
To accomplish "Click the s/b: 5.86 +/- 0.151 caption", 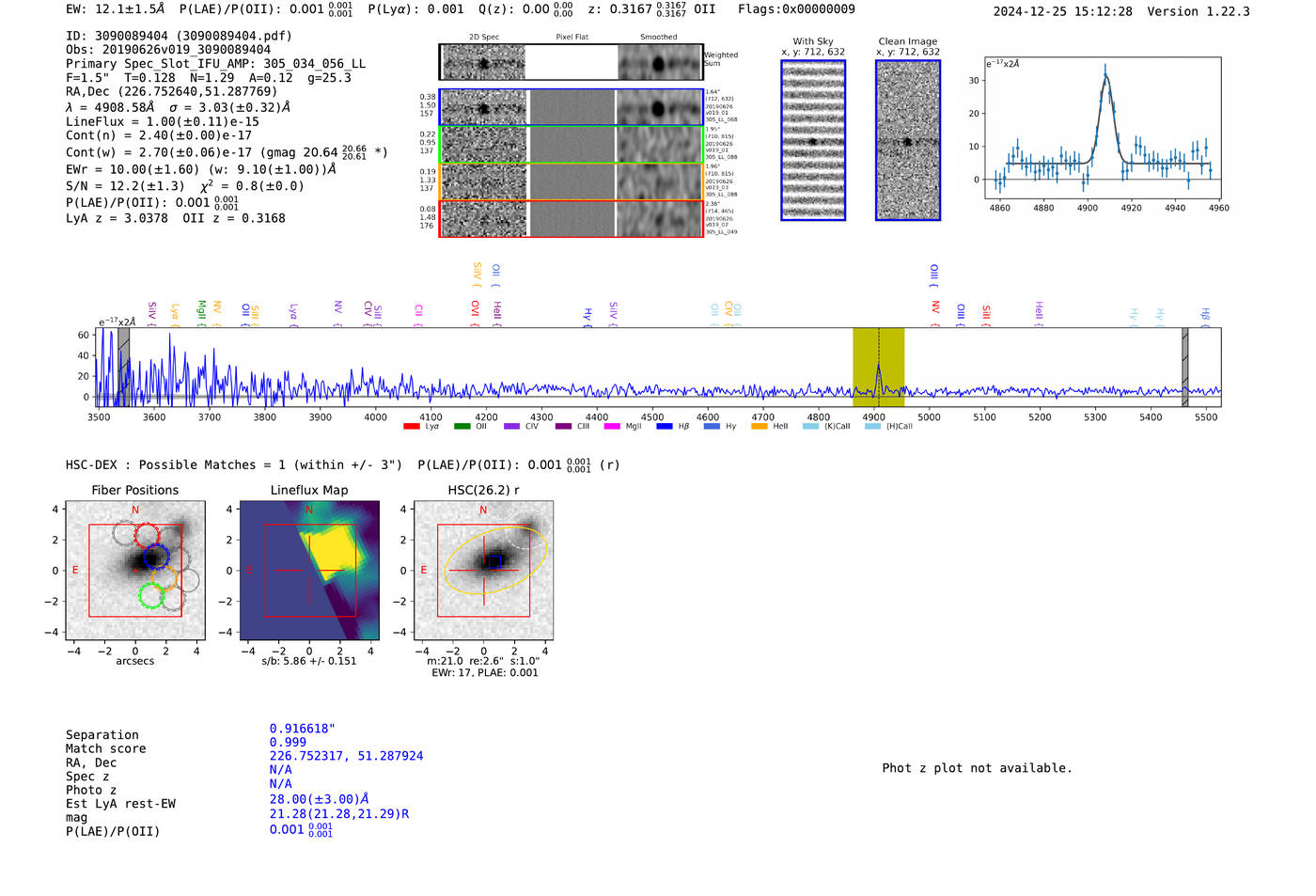I will click(x=309, y=661).
